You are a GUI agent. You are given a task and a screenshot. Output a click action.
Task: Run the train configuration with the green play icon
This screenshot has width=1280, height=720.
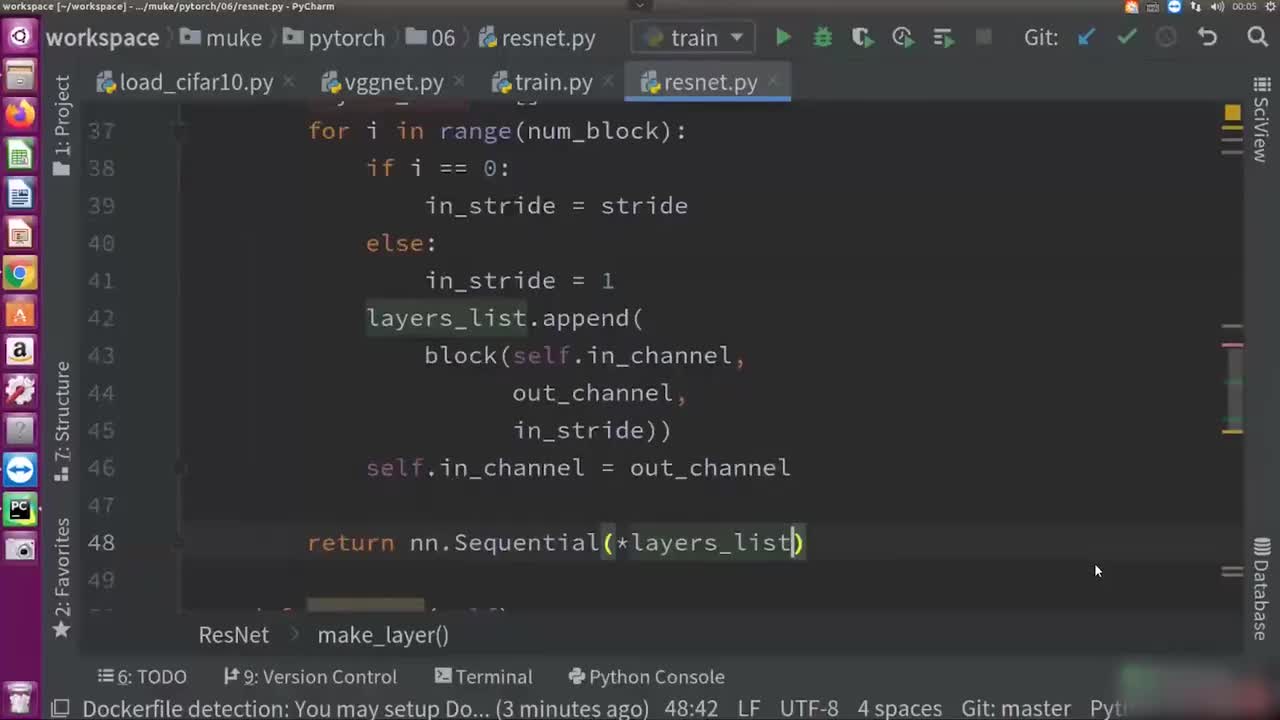(783, 38)
